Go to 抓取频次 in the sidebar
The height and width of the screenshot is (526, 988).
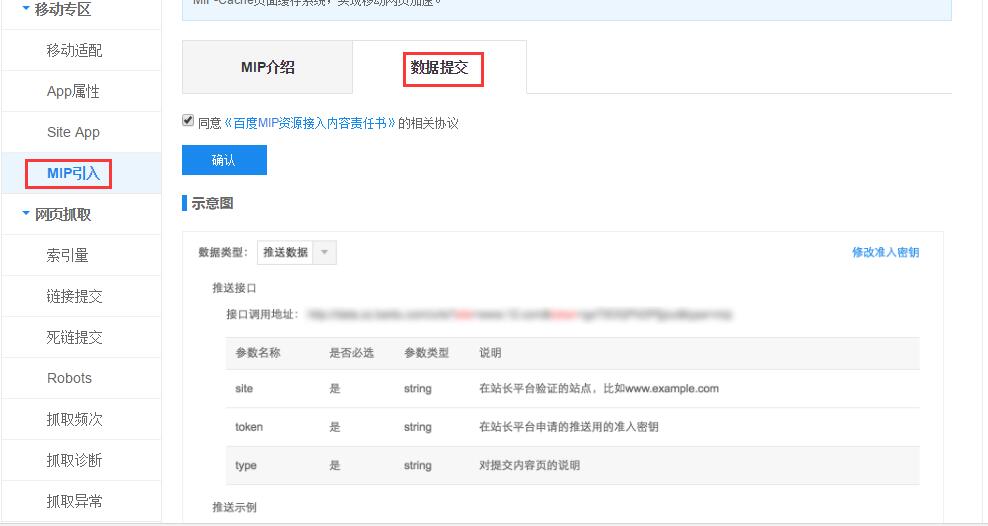point(74,419)
